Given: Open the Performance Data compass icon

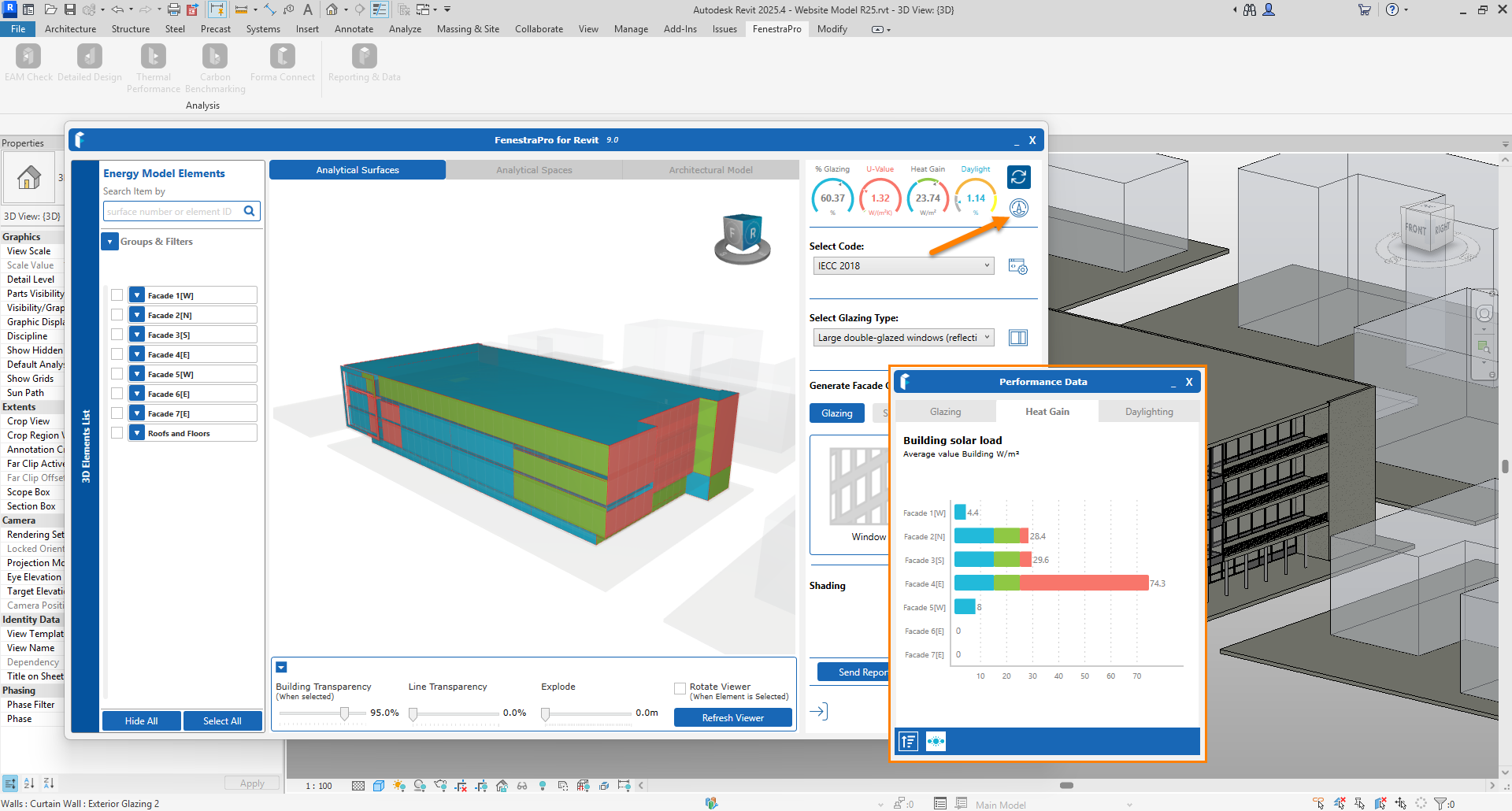Looking at the screenshot, I should pyautogui.click(x=1018, y=209).
